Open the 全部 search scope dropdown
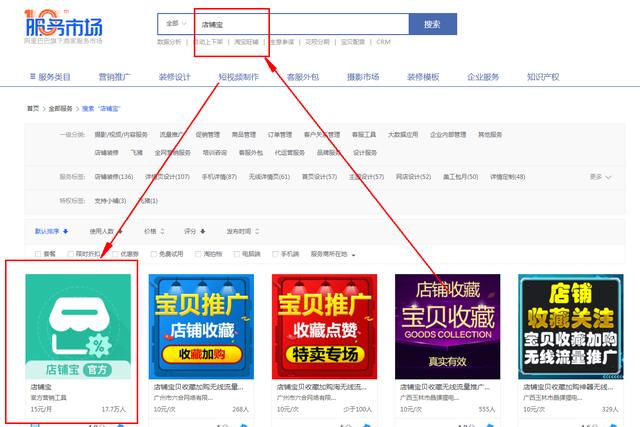 (176, 24)
